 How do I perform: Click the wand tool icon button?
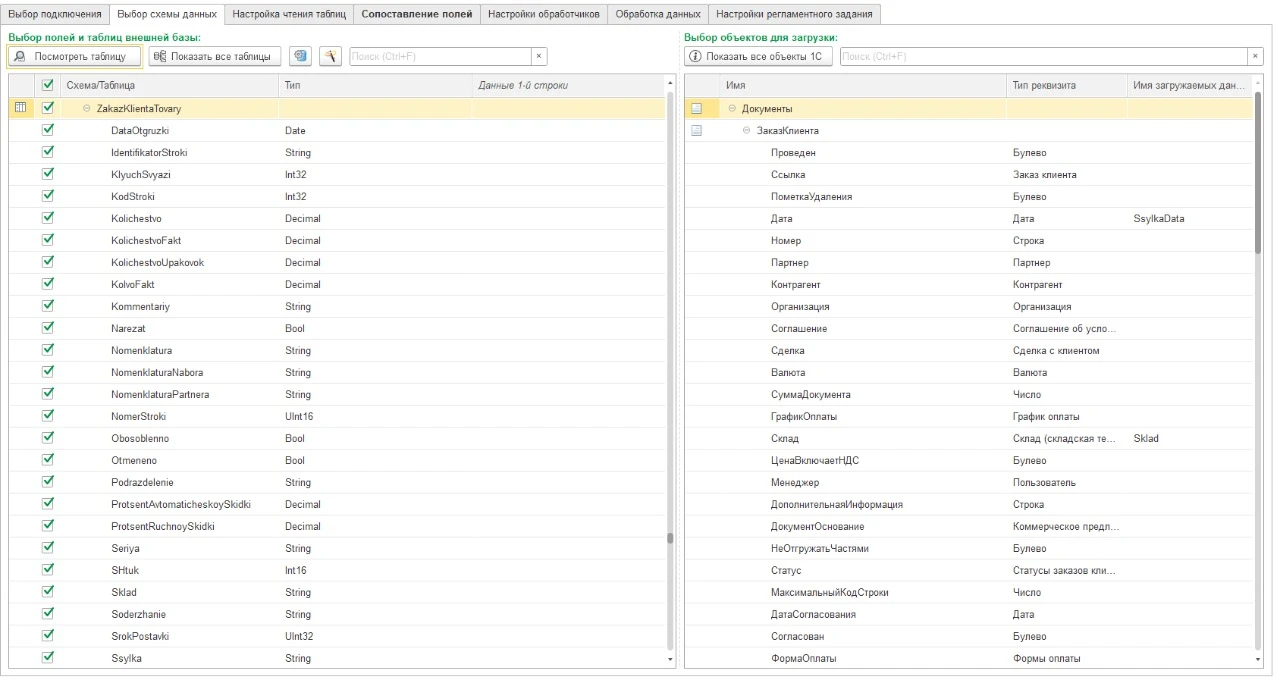pyautogui.click(x=330, y=56)
